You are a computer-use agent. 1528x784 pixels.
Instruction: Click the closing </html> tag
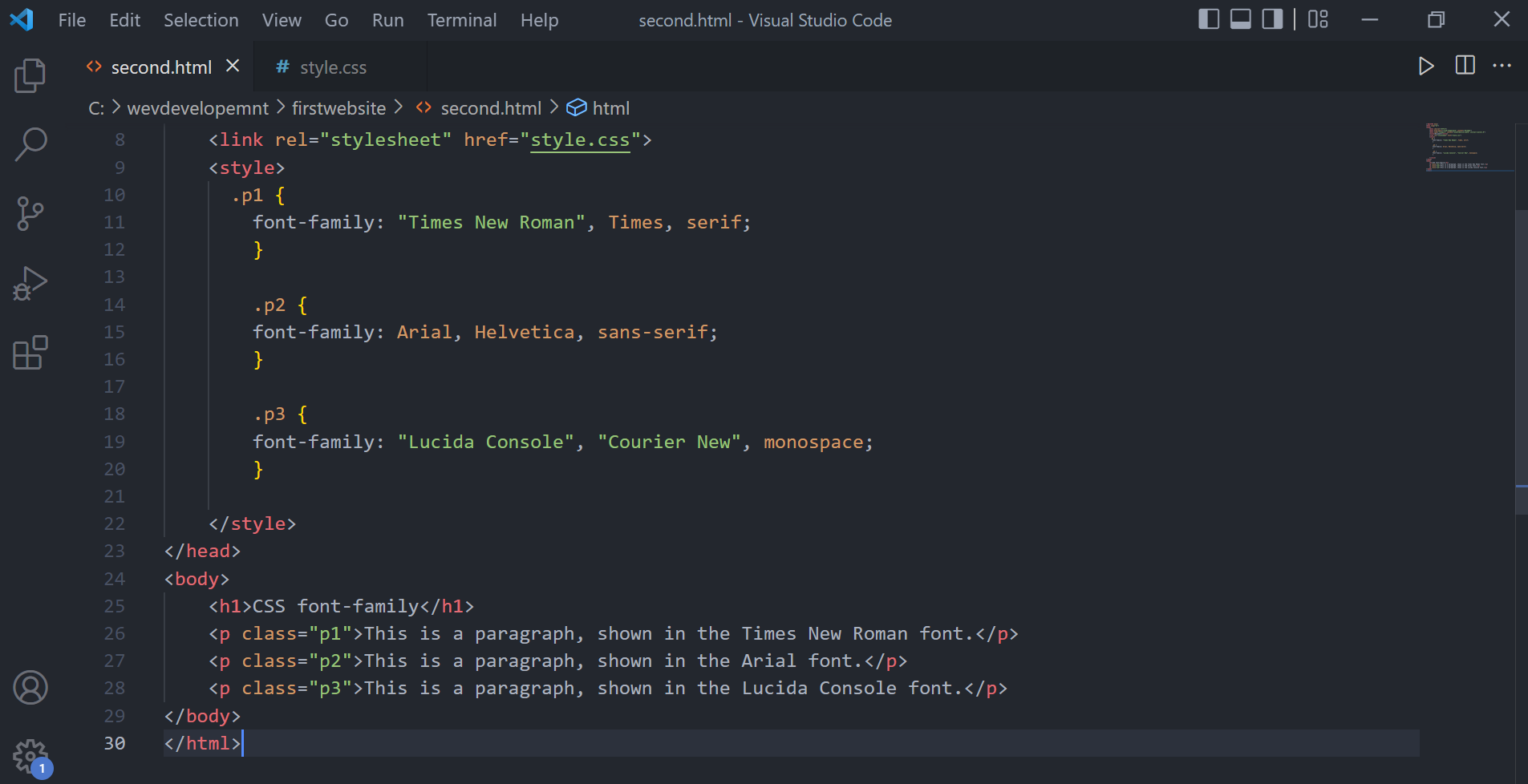(202, 743)
